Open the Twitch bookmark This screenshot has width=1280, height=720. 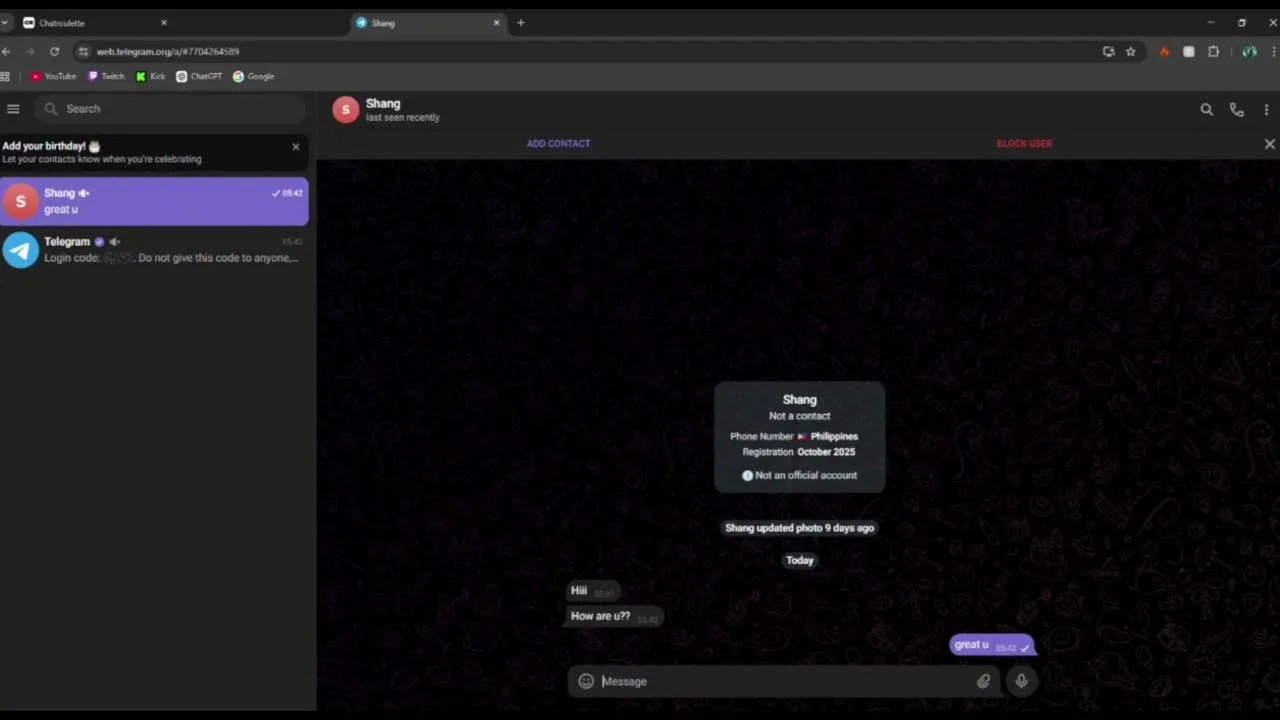(x=106, y=76)
